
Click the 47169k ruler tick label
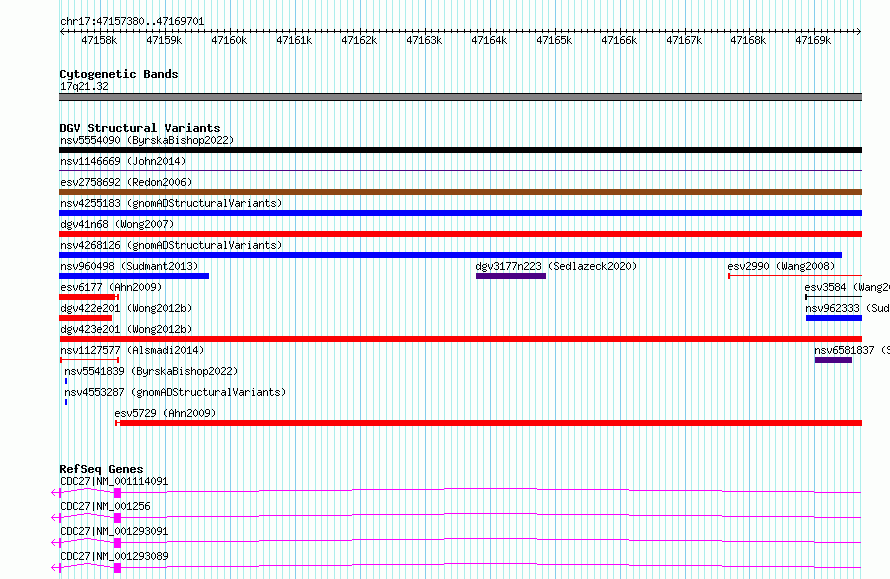813,40
